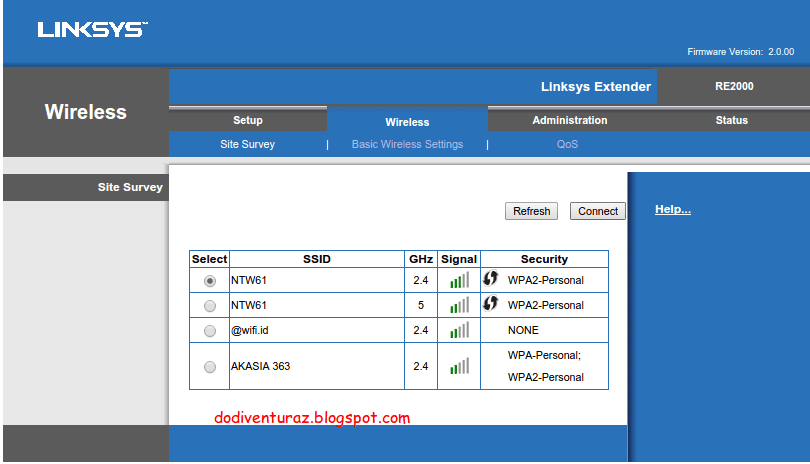Click the AKASIA 363 SSID text
810x464 pixels.
pyautogui.click(x=260, y=366)
